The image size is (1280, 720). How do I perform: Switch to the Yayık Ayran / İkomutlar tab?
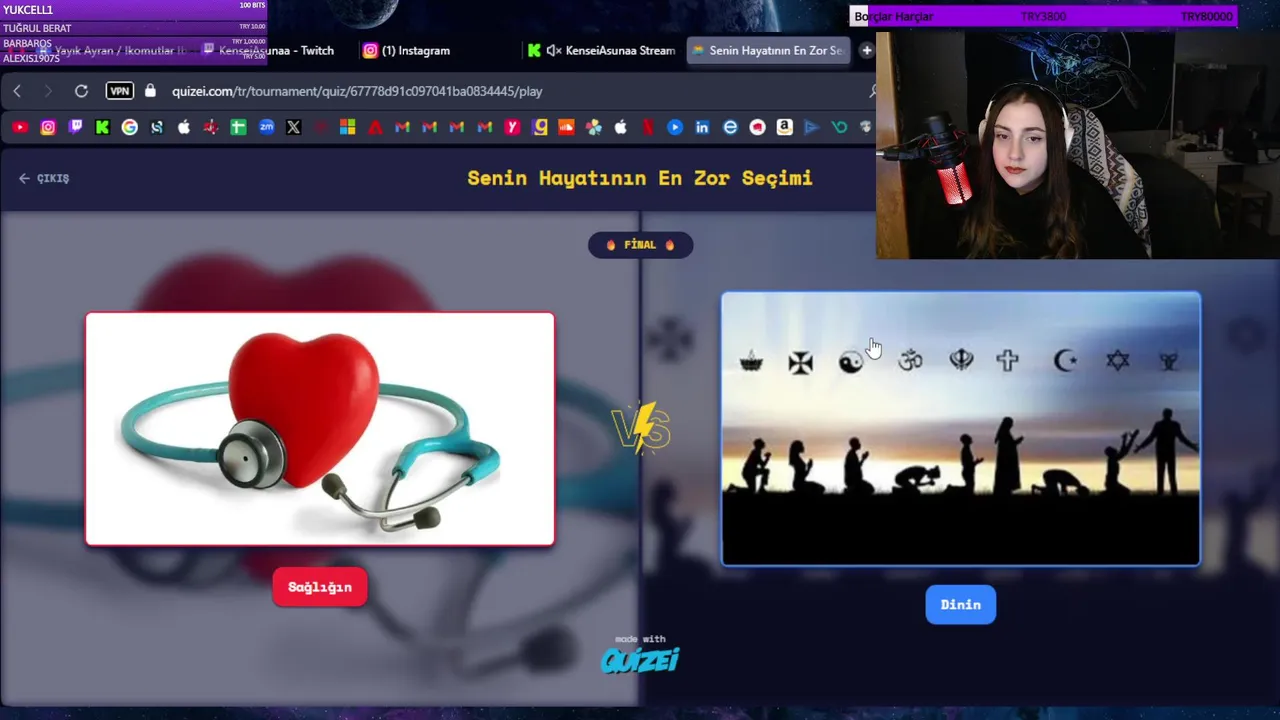point(110,50)
